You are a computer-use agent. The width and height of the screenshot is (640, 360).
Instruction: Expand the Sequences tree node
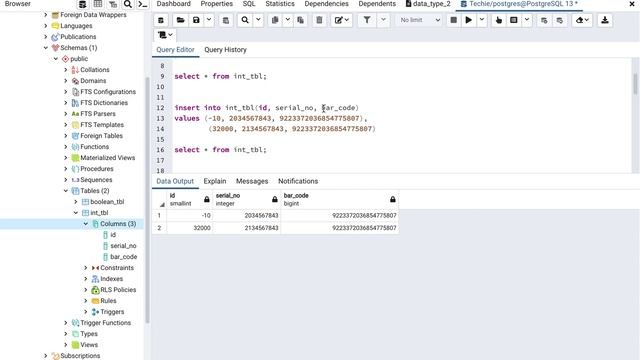66,180
